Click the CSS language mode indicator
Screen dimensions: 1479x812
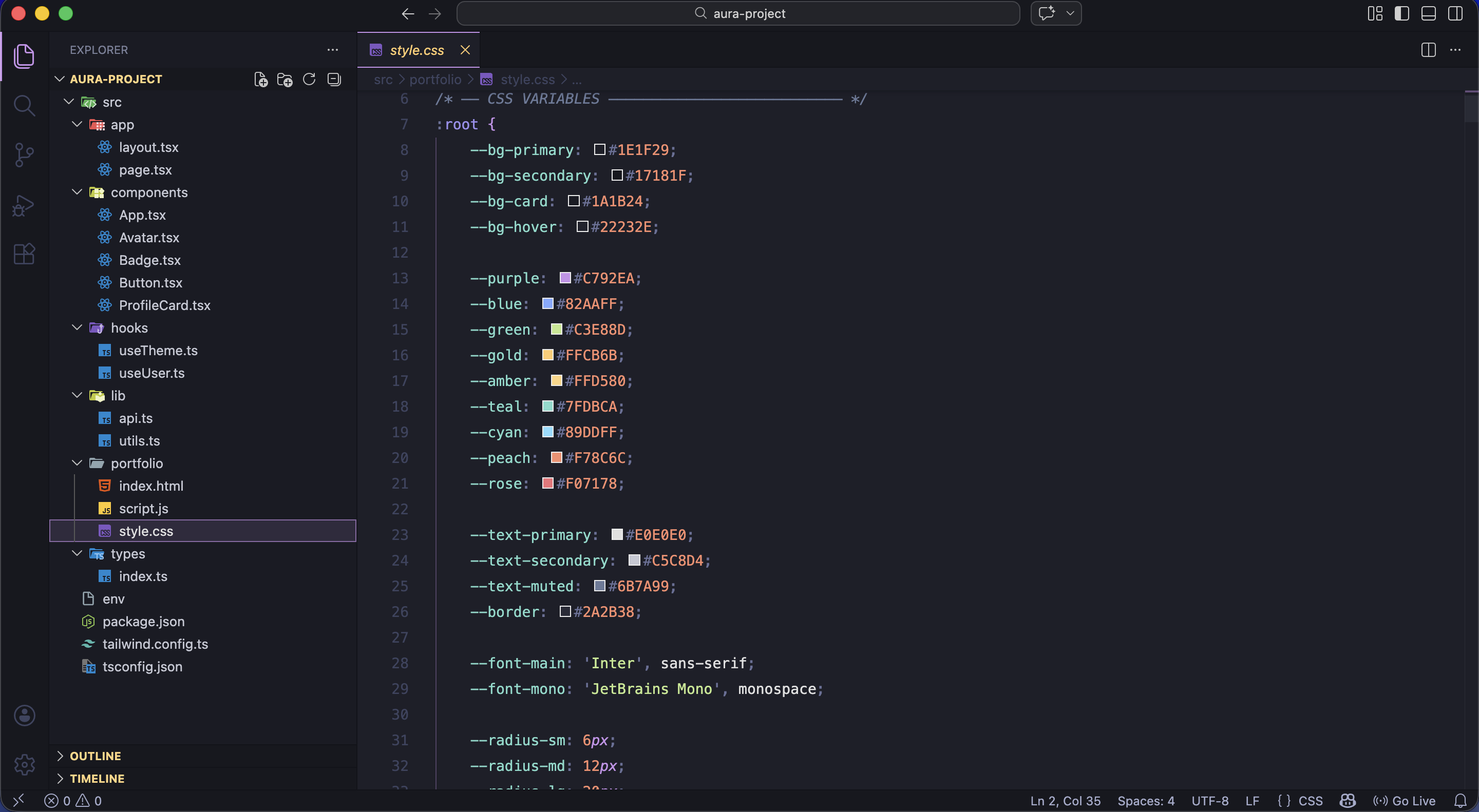[1310, 801]
